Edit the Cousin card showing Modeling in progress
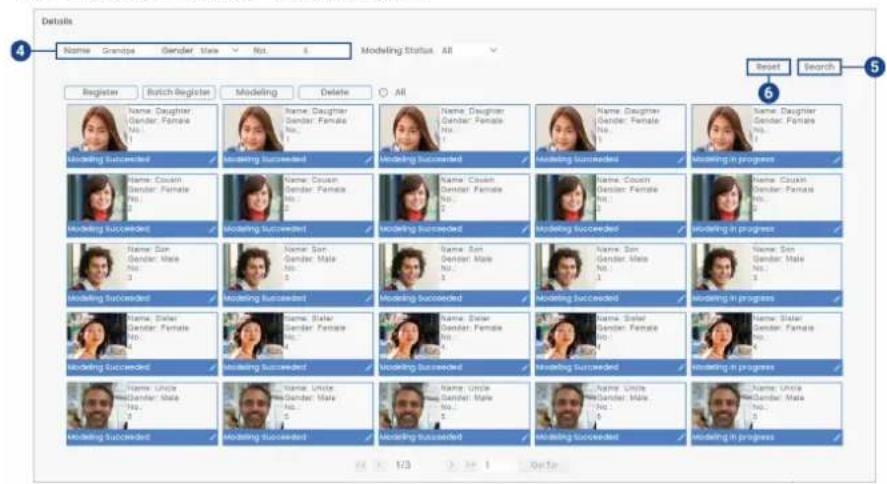 [x=836, y=230]
